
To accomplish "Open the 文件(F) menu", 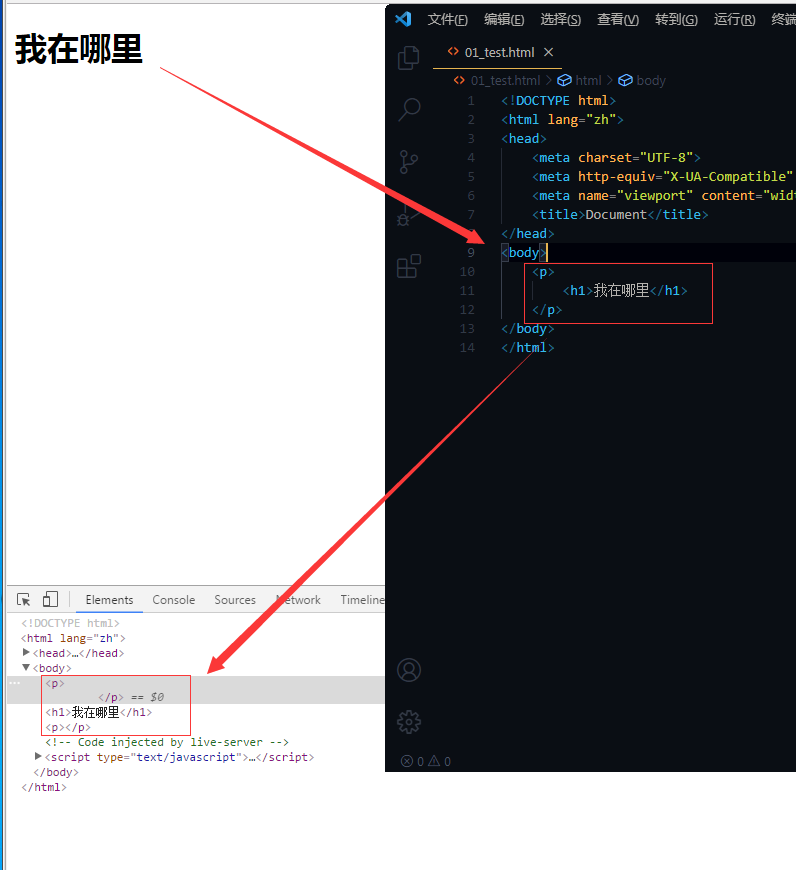I will click(448, 20).
